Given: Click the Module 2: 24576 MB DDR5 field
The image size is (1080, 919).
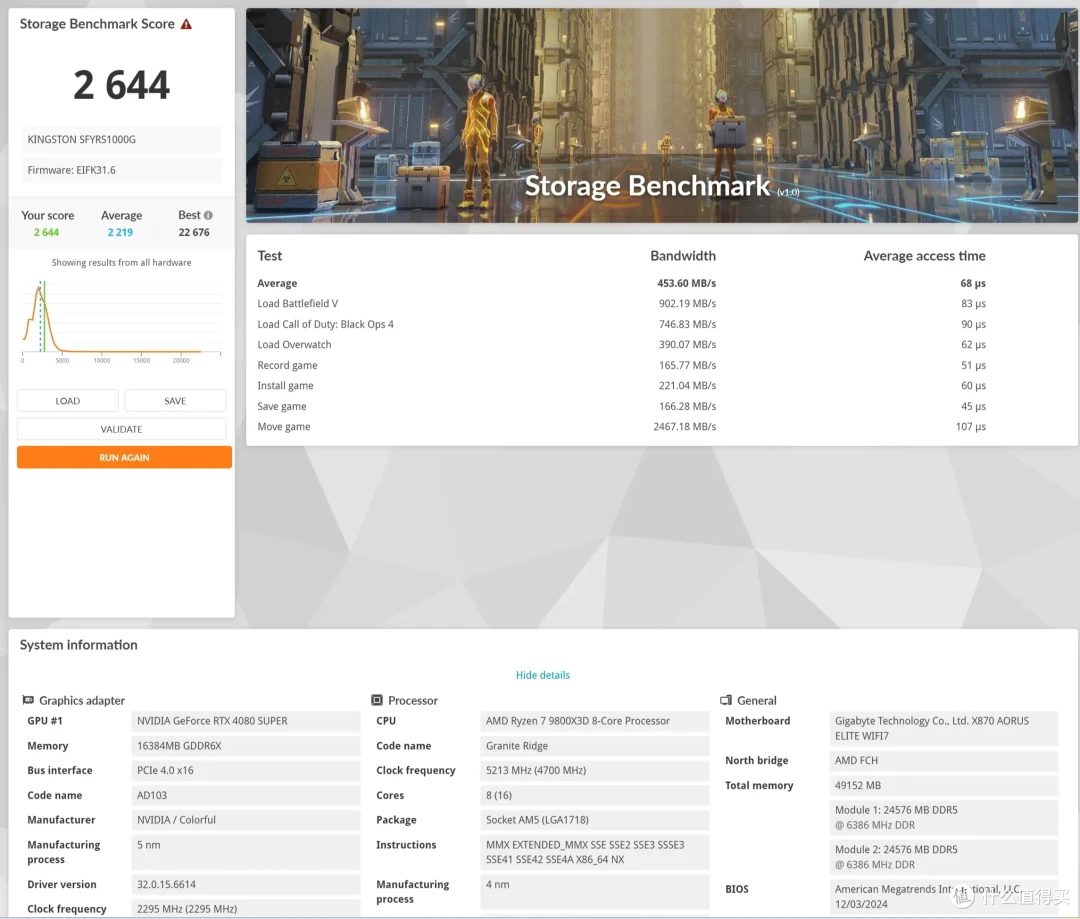Looking at the screenshot, I should coord(944,857).
